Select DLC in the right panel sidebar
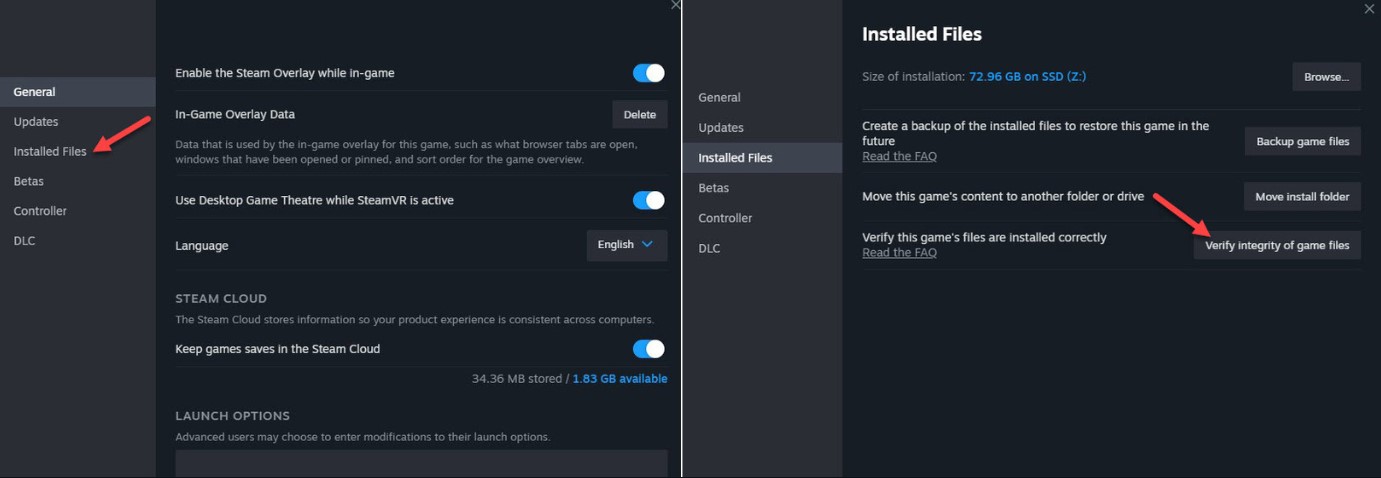Viewport: 1381px width, 478px height. [709, 248]
